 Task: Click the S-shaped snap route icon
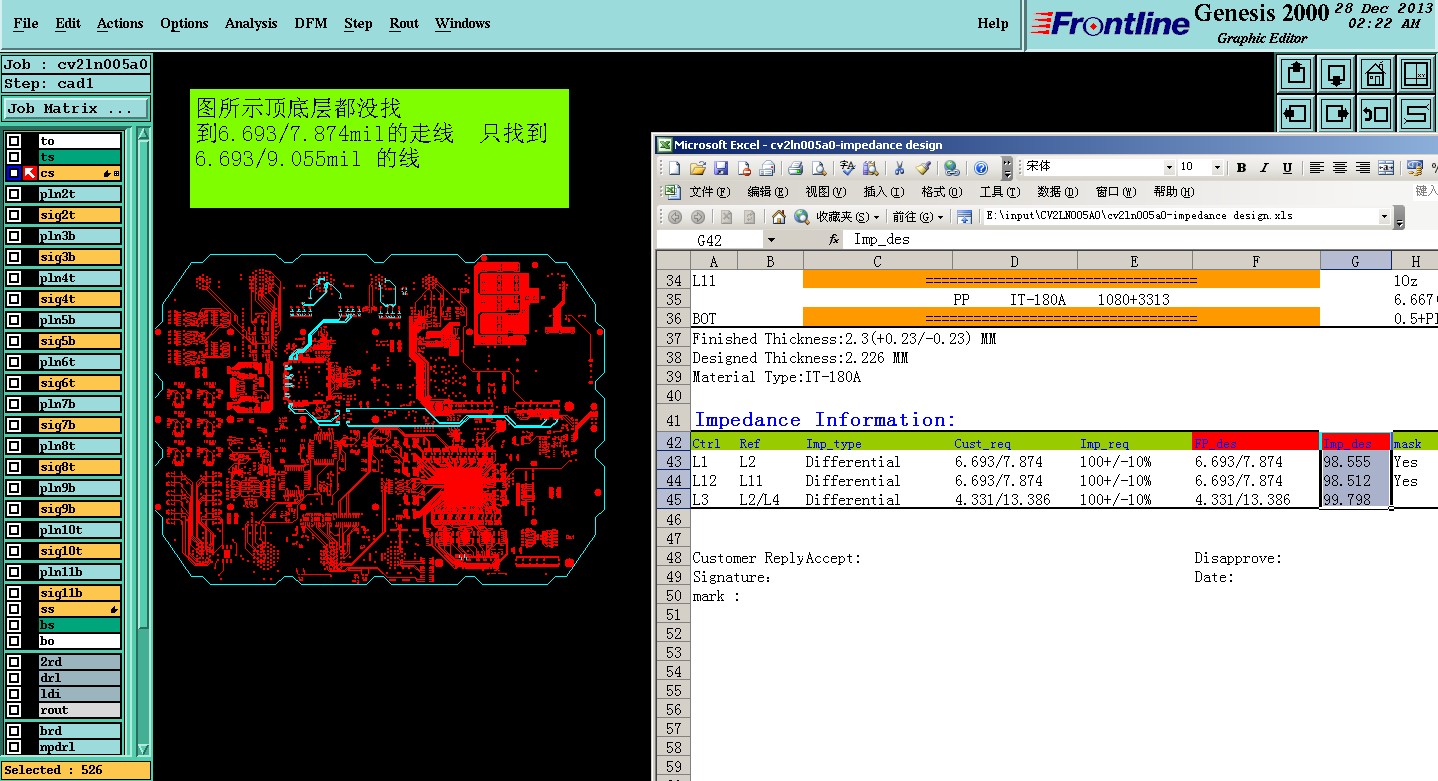pyautogui.click(x=1415, y=113)
